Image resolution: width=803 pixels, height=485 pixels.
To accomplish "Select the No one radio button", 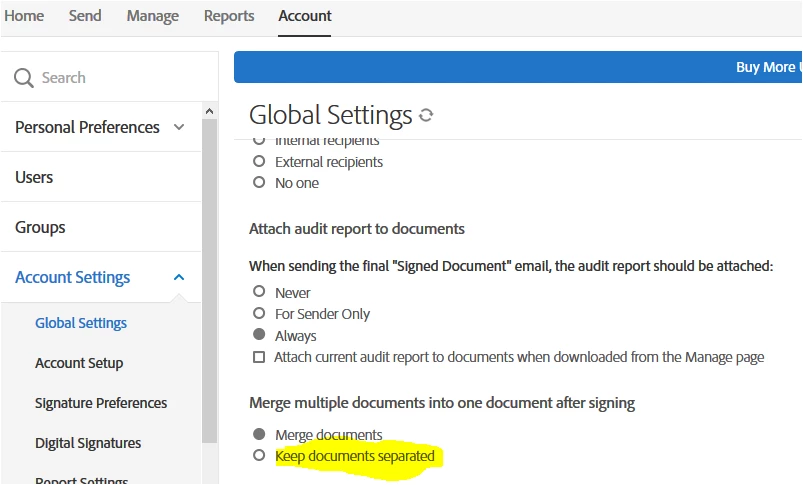I will pyautogui.click(x=259, y=182).
